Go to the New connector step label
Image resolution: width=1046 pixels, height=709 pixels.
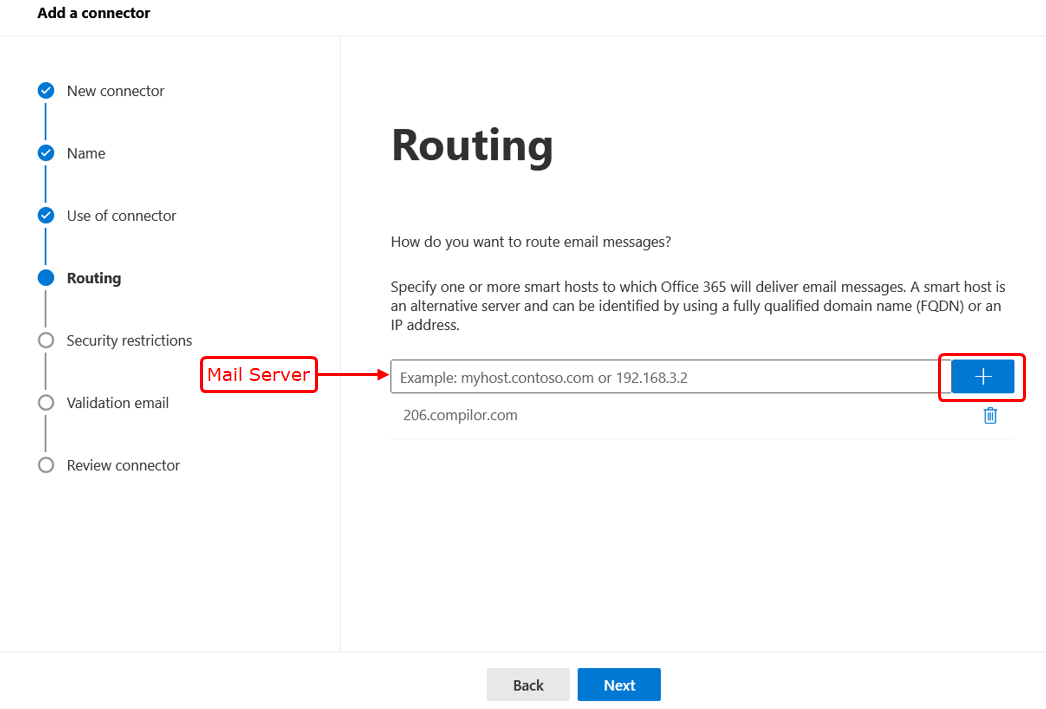pos(115,91)
